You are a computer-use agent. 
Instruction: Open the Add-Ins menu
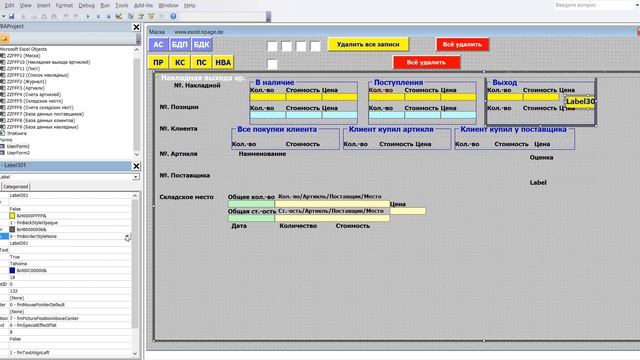tap(143, 5)
